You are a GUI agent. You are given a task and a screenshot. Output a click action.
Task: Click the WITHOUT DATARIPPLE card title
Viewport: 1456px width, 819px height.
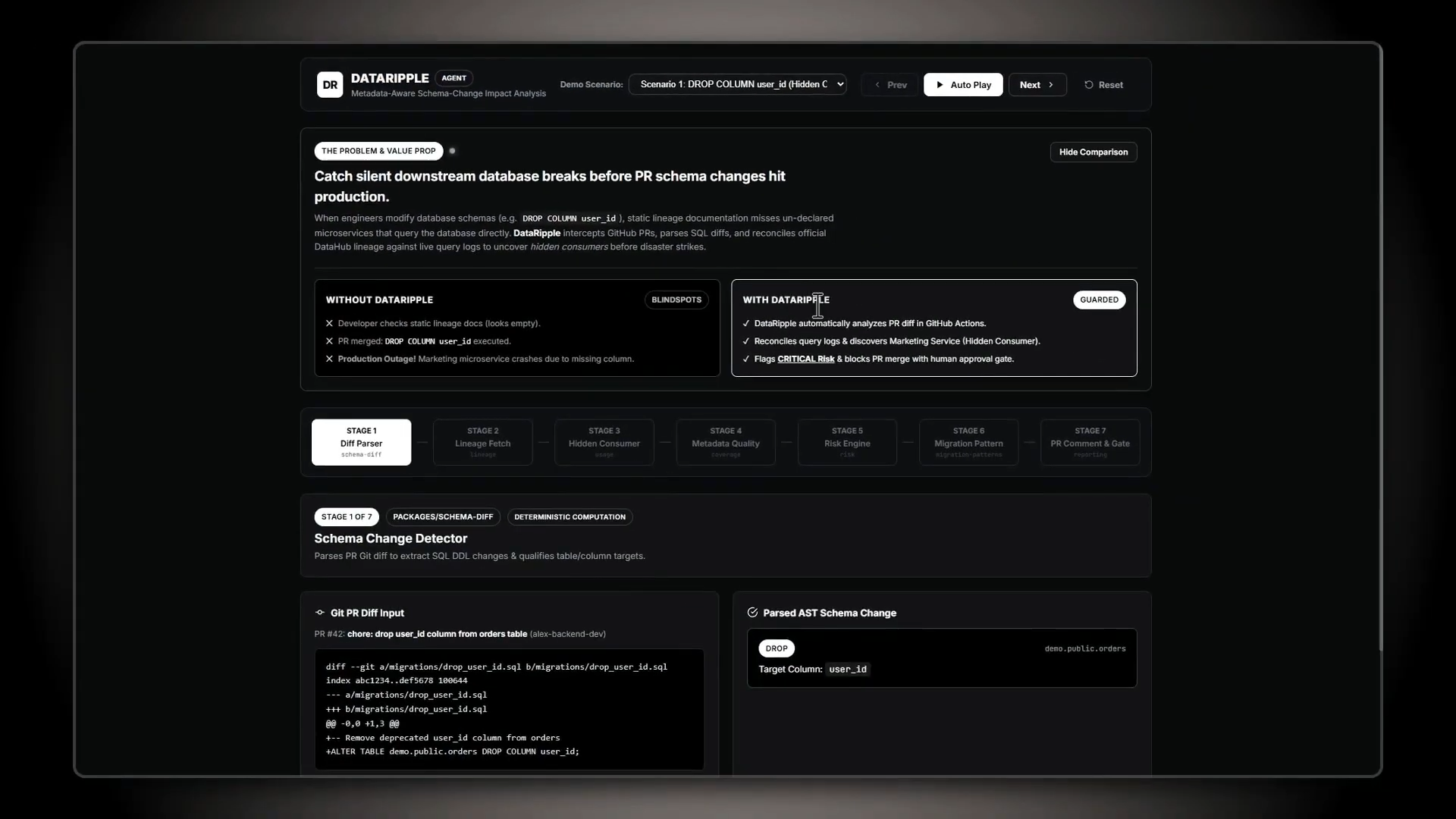[x=379, y=300]
